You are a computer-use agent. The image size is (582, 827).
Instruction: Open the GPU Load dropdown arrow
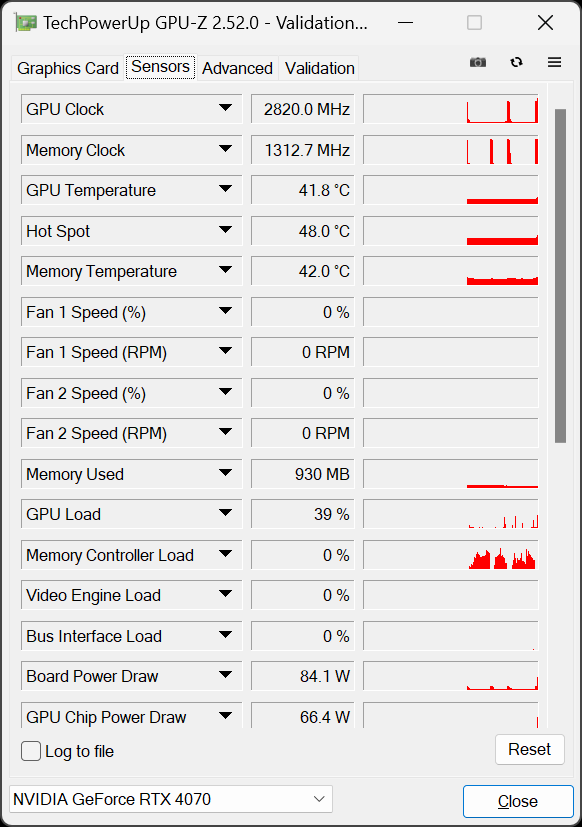point(225,513)
